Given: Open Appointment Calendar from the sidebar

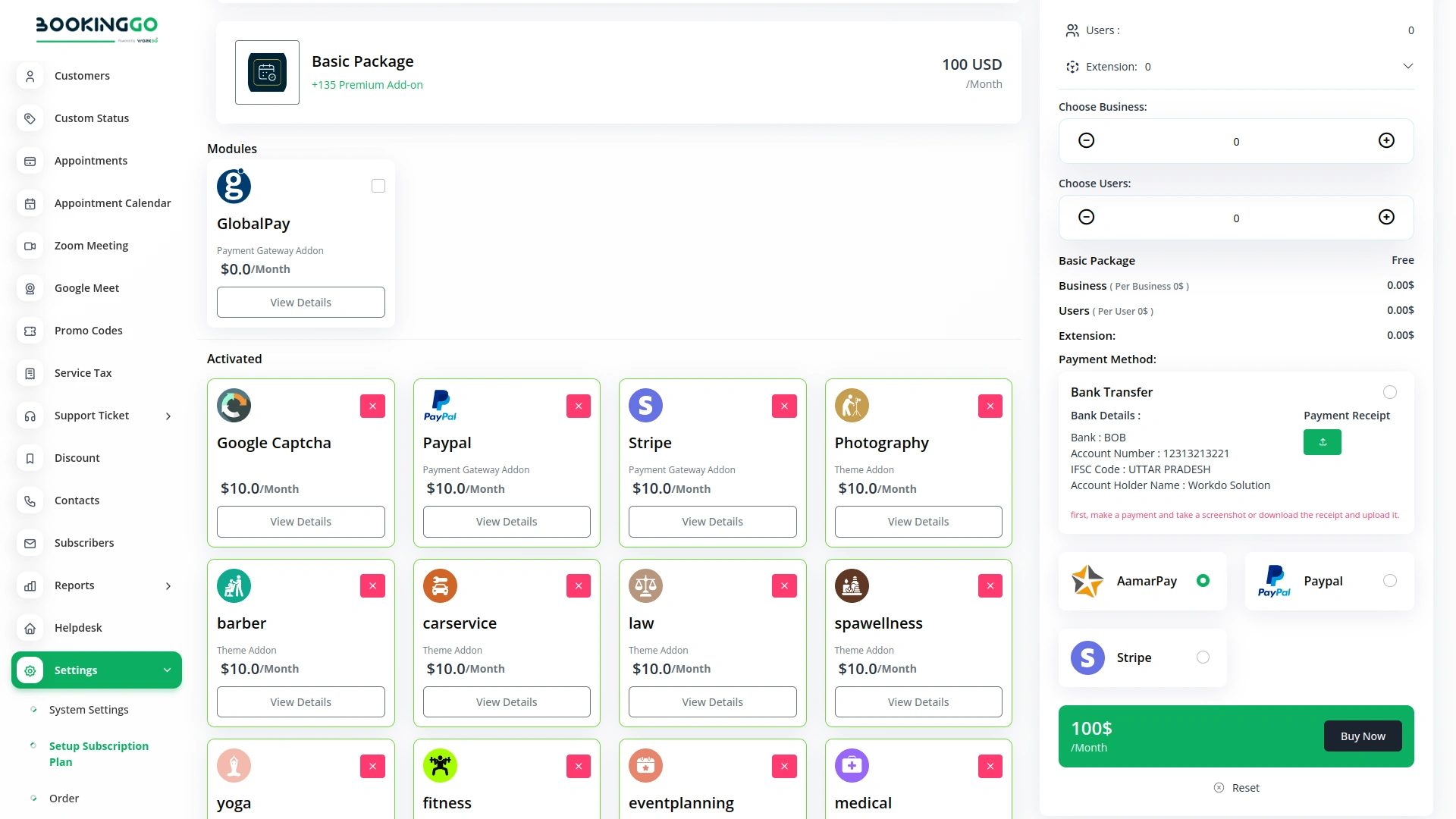Looking at the screenshot, I should (112, 202).
